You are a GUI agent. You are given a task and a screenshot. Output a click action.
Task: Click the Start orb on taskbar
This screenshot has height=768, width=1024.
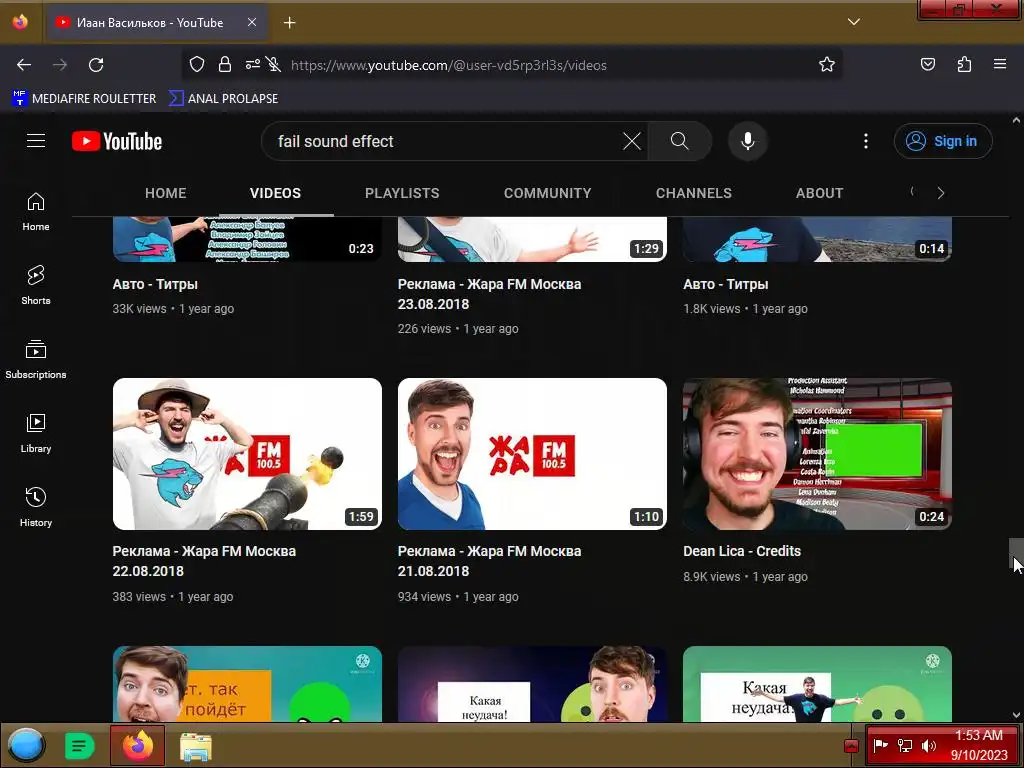[26, 746]
